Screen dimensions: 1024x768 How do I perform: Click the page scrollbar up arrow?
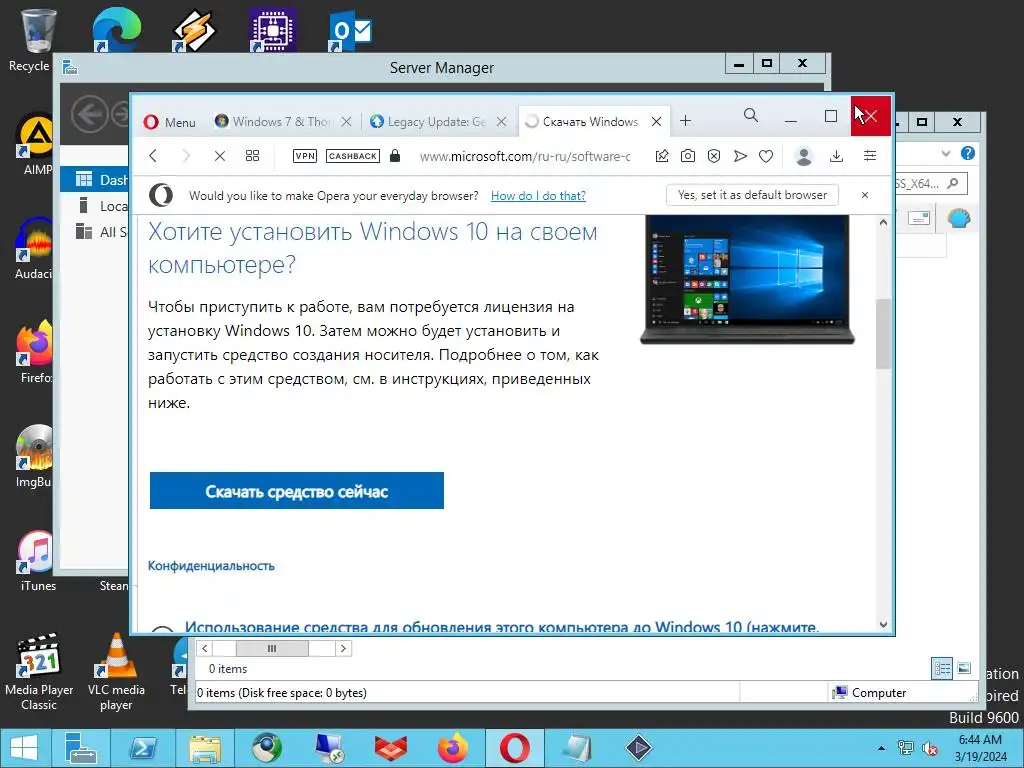pyautogui.click(x=883, y=223)
